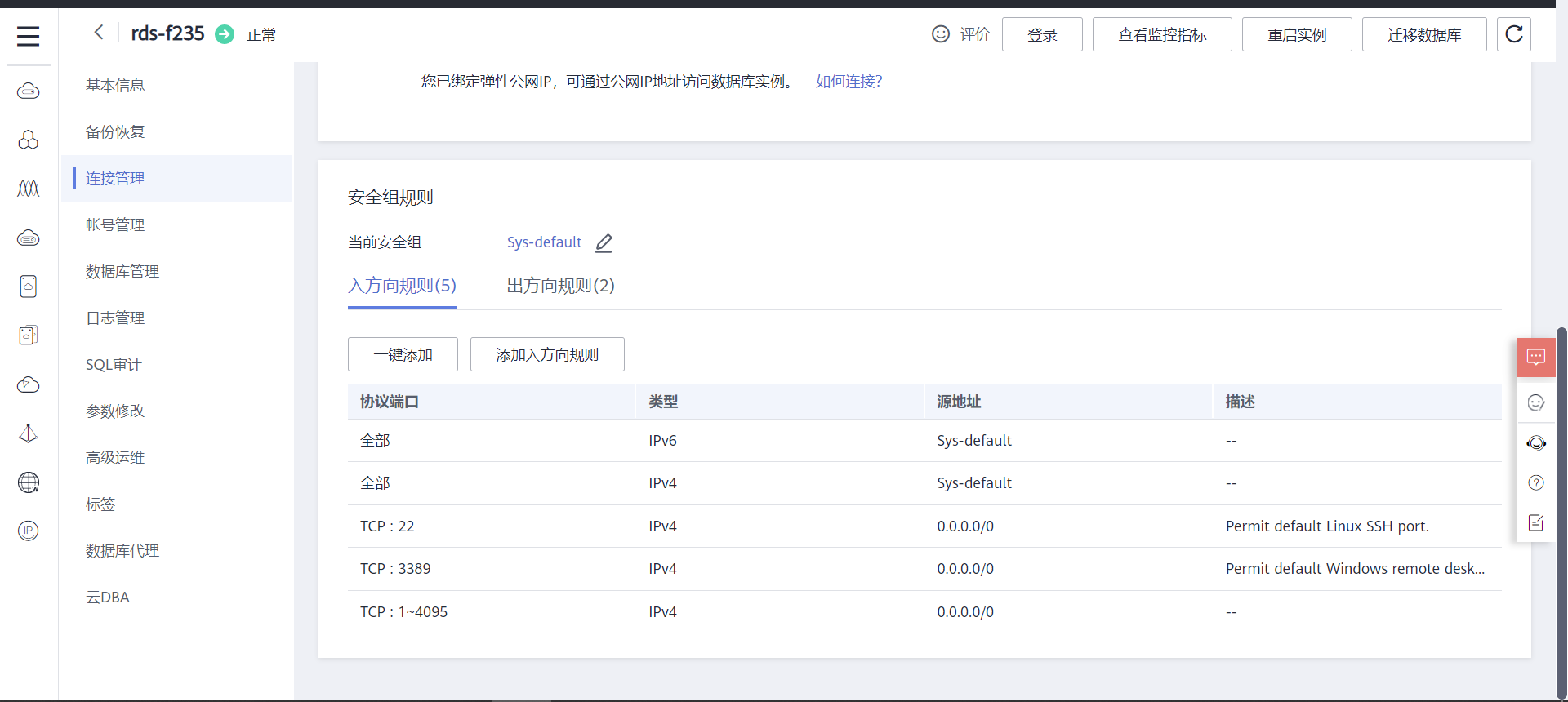Click the 查看监控指标 button
Viewport: 1568px width, 702px height.
point(1162,34)
